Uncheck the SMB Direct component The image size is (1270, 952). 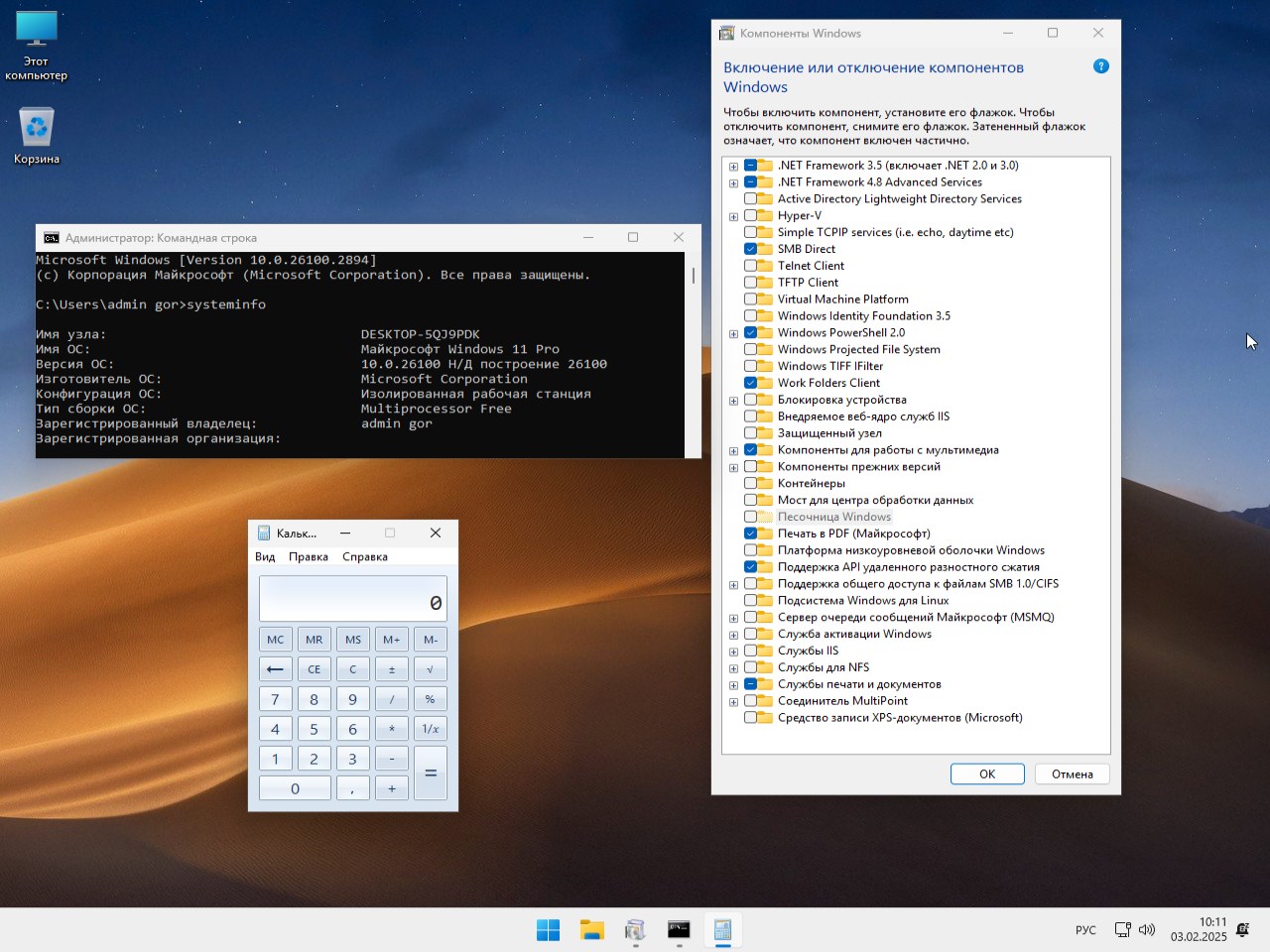click(751, 249)
